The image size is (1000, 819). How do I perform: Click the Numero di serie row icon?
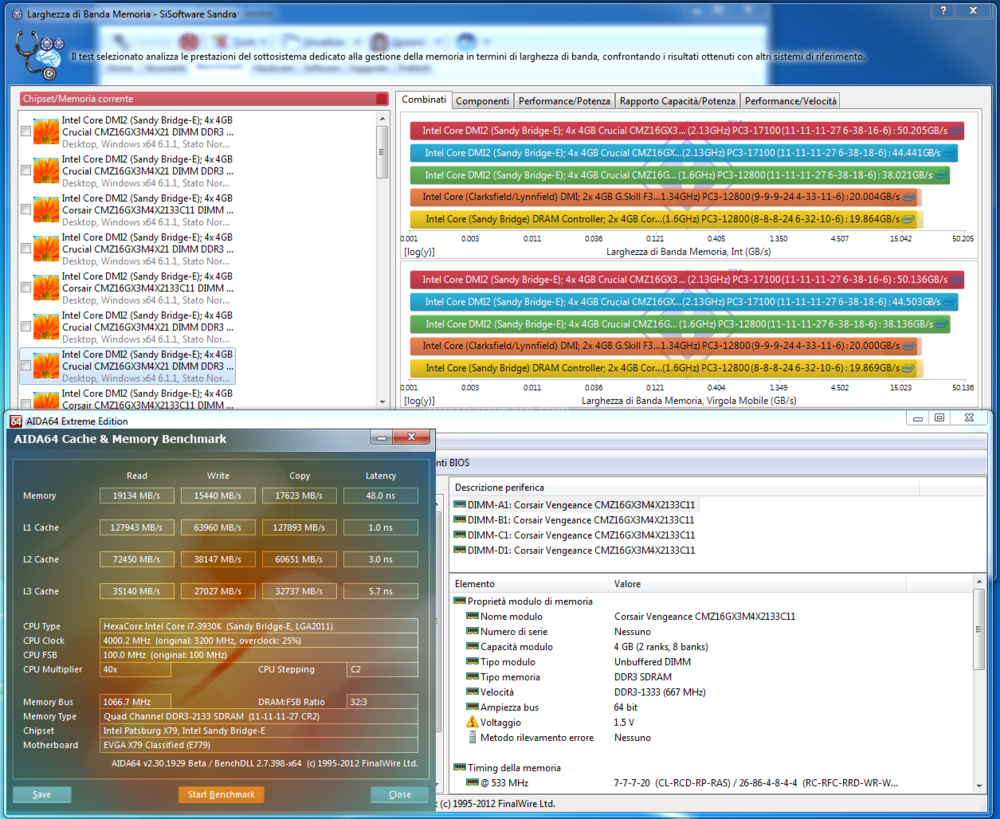[472, 631]
